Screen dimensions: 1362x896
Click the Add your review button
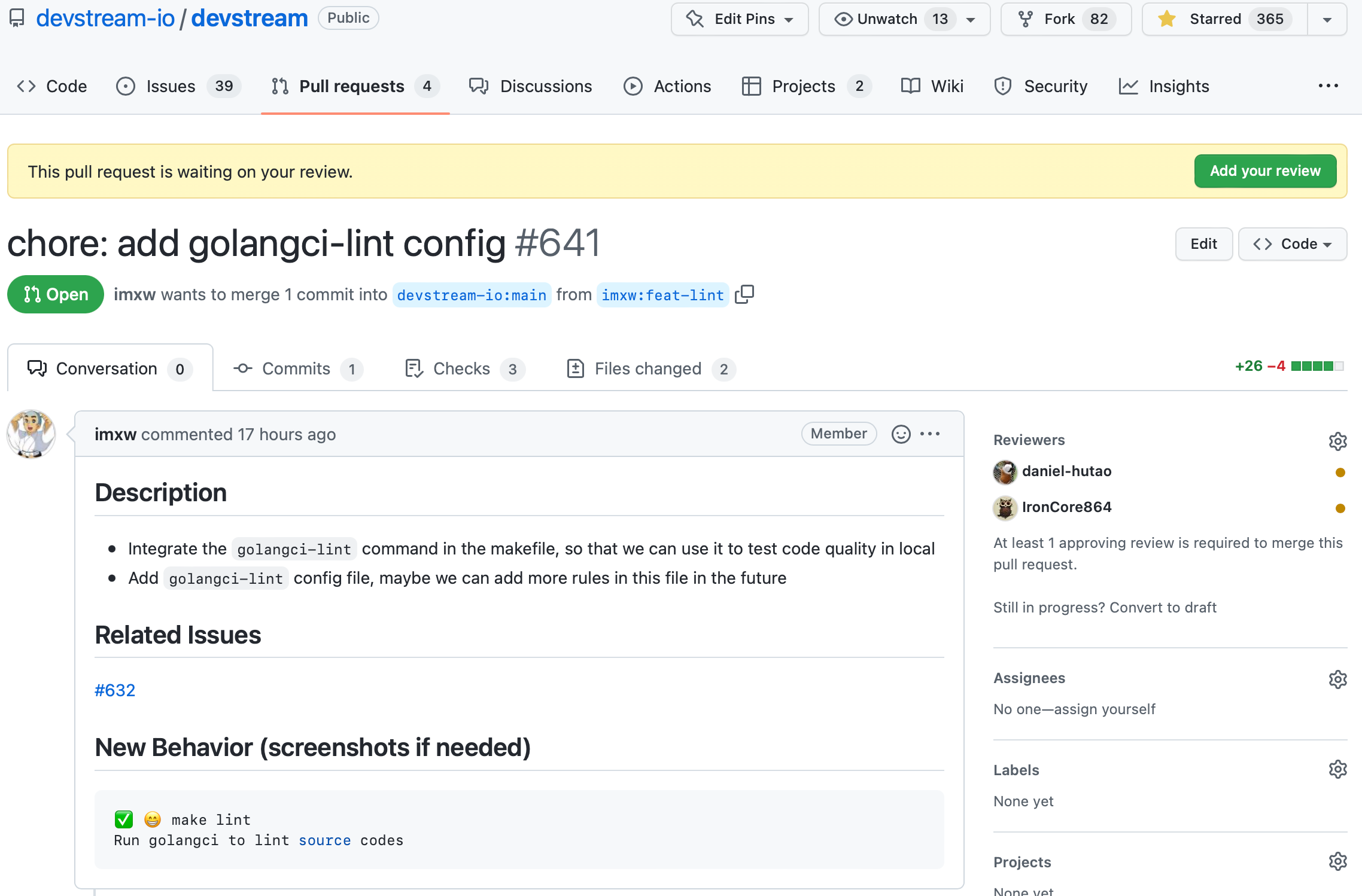point(1265,170)
